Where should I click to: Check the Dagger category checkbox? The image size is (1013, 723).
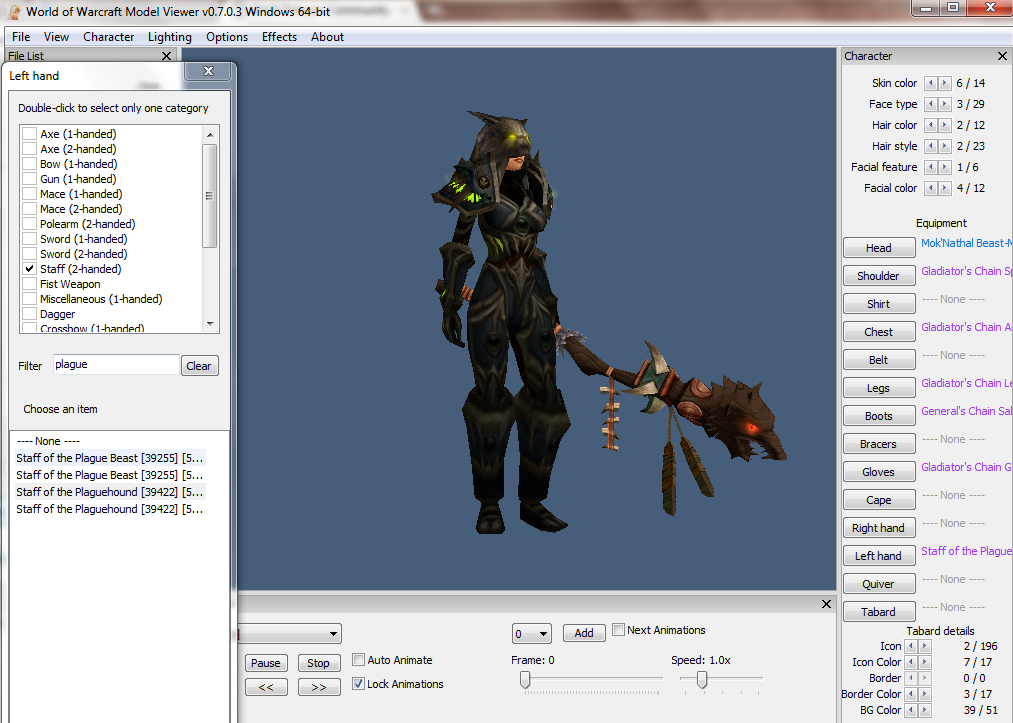click(30, 314)
